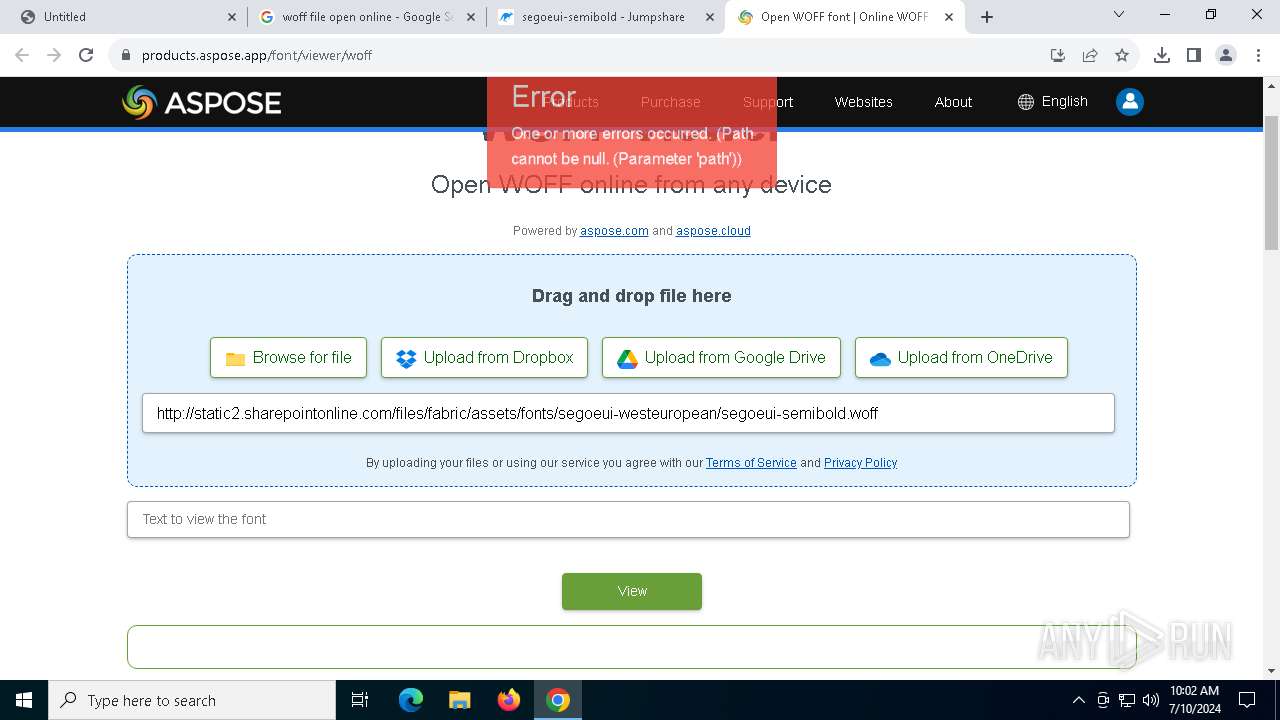Image resolution: width=1280 pixels, height=720 pixels.
Task: Launch Firefox from taskbar
Action: (509, 700)
